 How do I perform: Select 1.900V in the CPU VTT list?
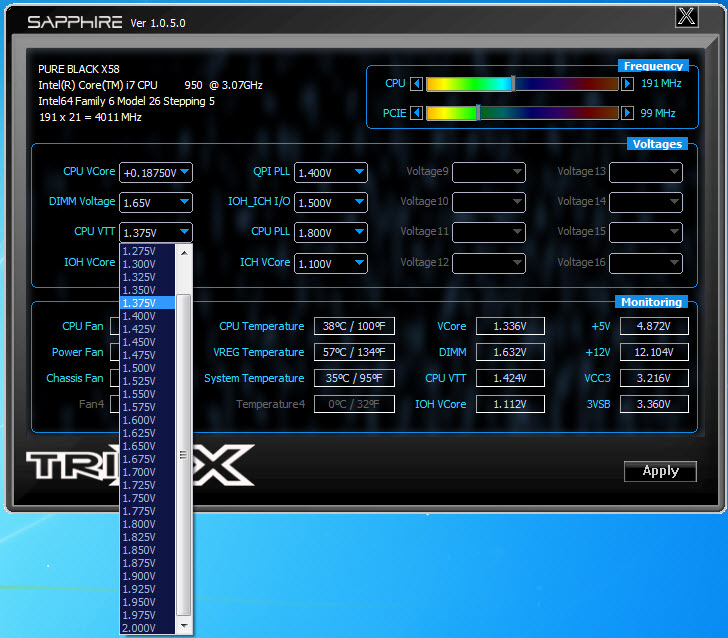click(x=148, y=576)
